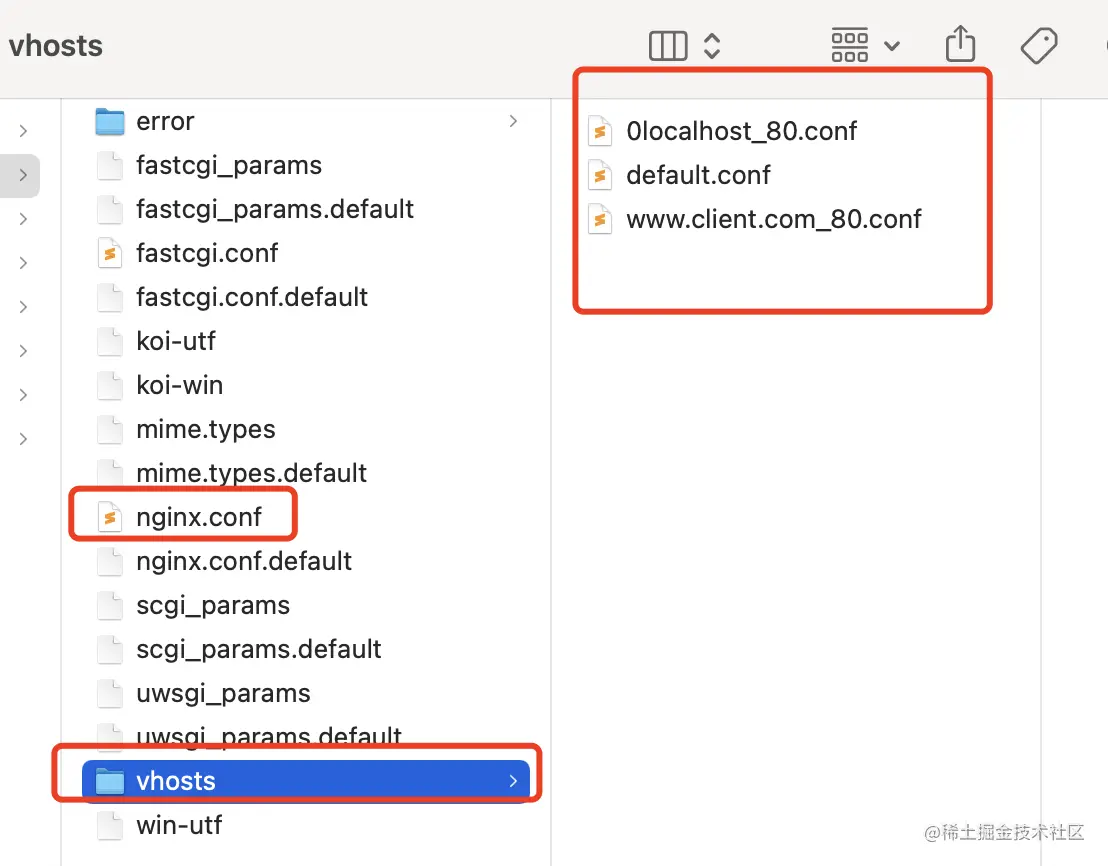Select scgi_params.default file

click(x=259, y=649)
